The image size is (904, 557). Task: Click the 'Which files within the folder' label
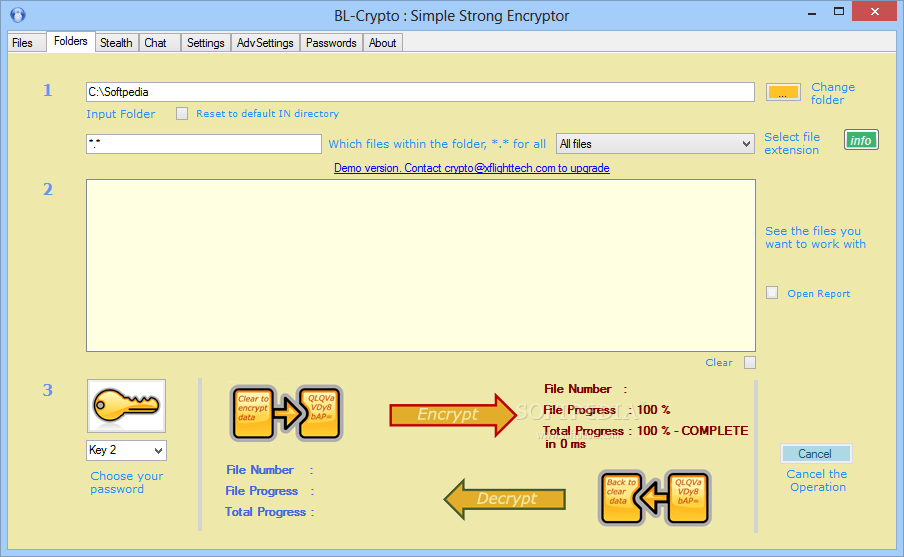[437, 144]
